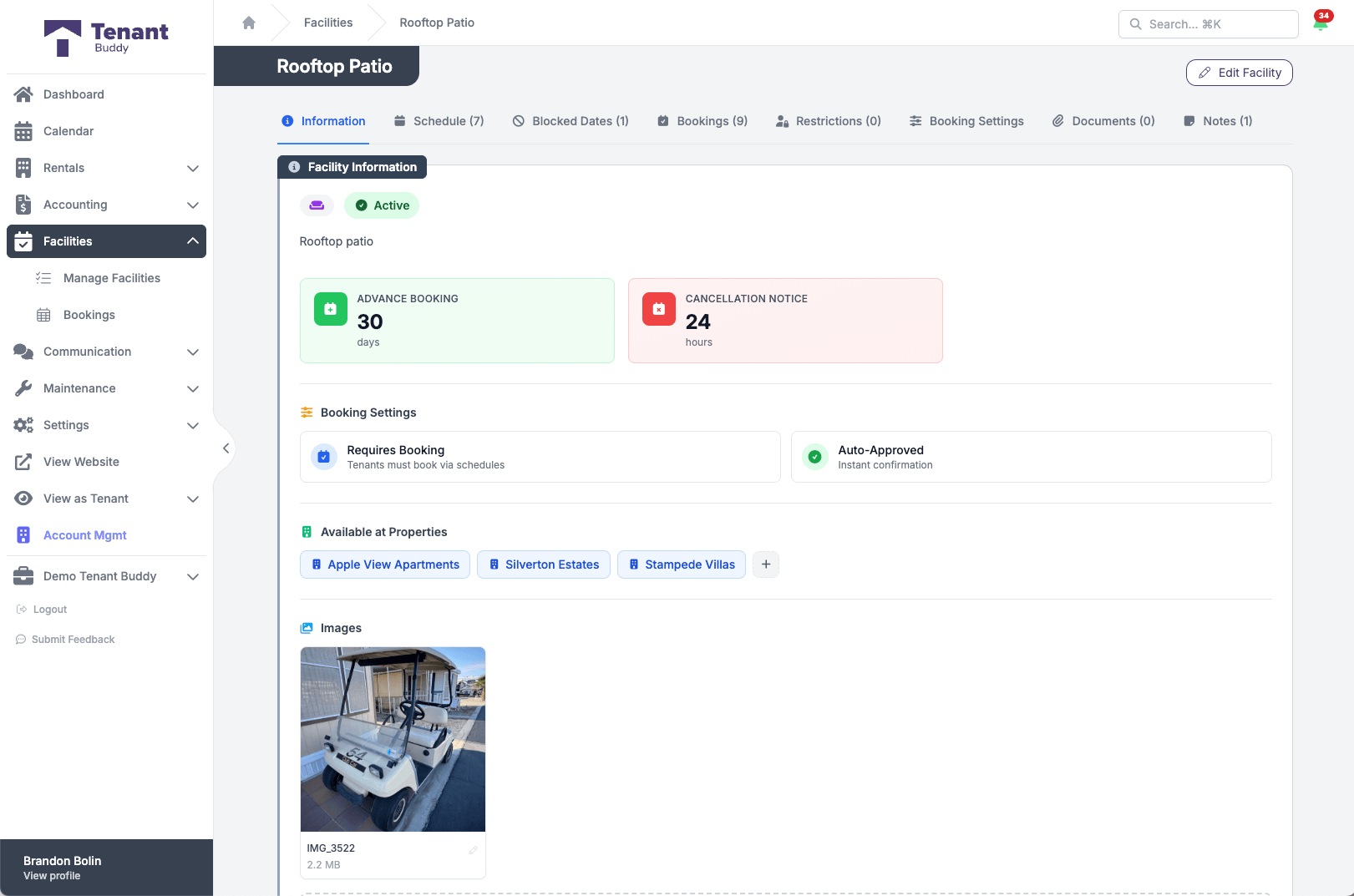Click the Requires Booking calendar icon
The width and height of the screenshot is (1354, 896).
pos(324,457)
